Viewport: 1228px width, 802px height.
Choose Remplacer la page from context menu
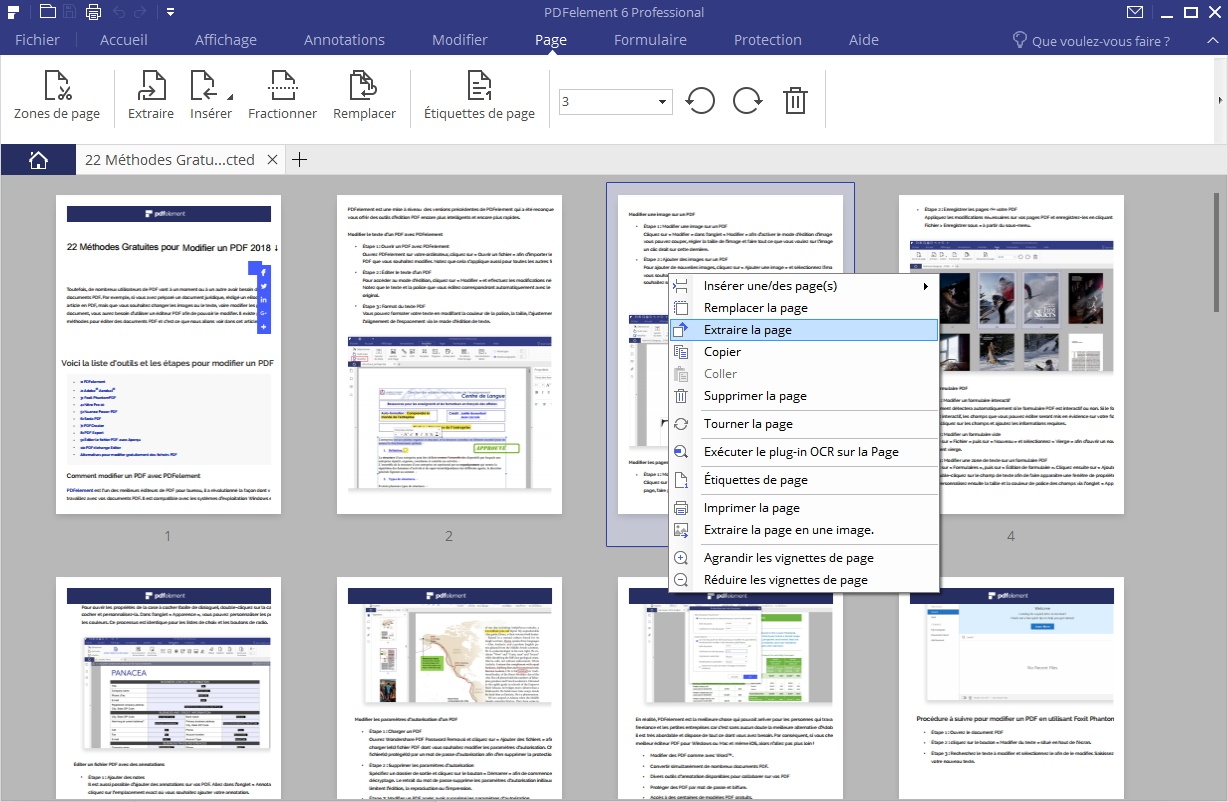(x=804, y=308)
